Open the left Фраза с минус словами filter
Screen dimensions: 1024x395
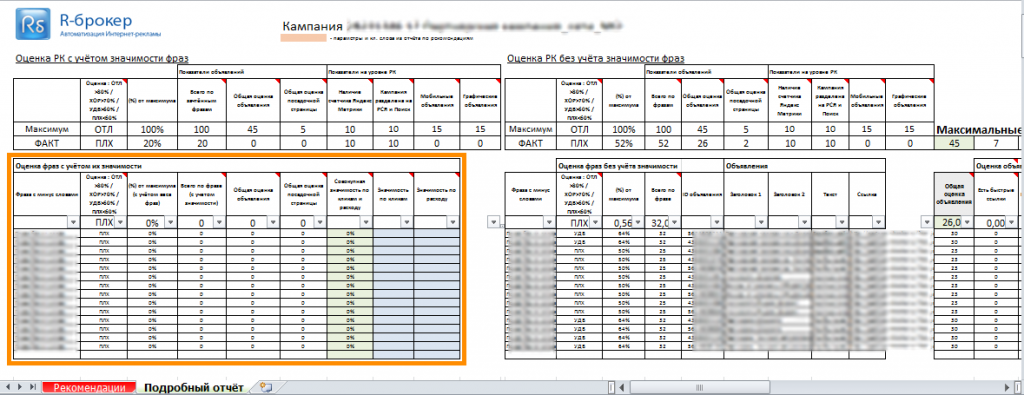pos(72,223)
